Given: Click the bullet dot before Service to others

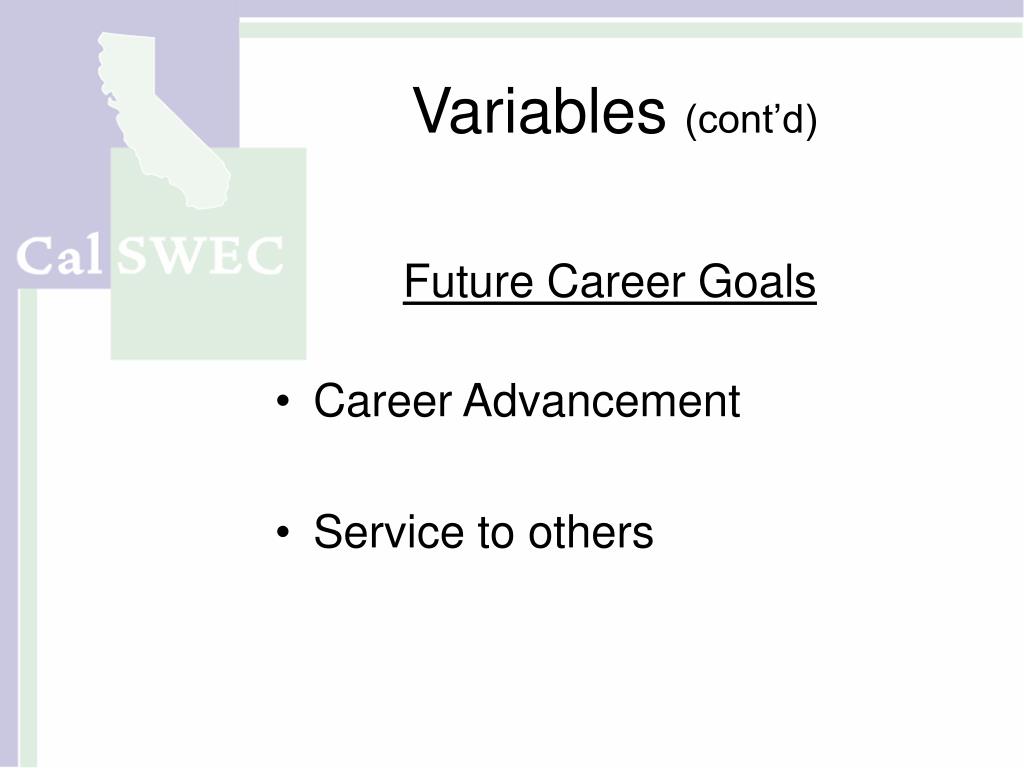Looking at the screenshot, I should (282, 532).
